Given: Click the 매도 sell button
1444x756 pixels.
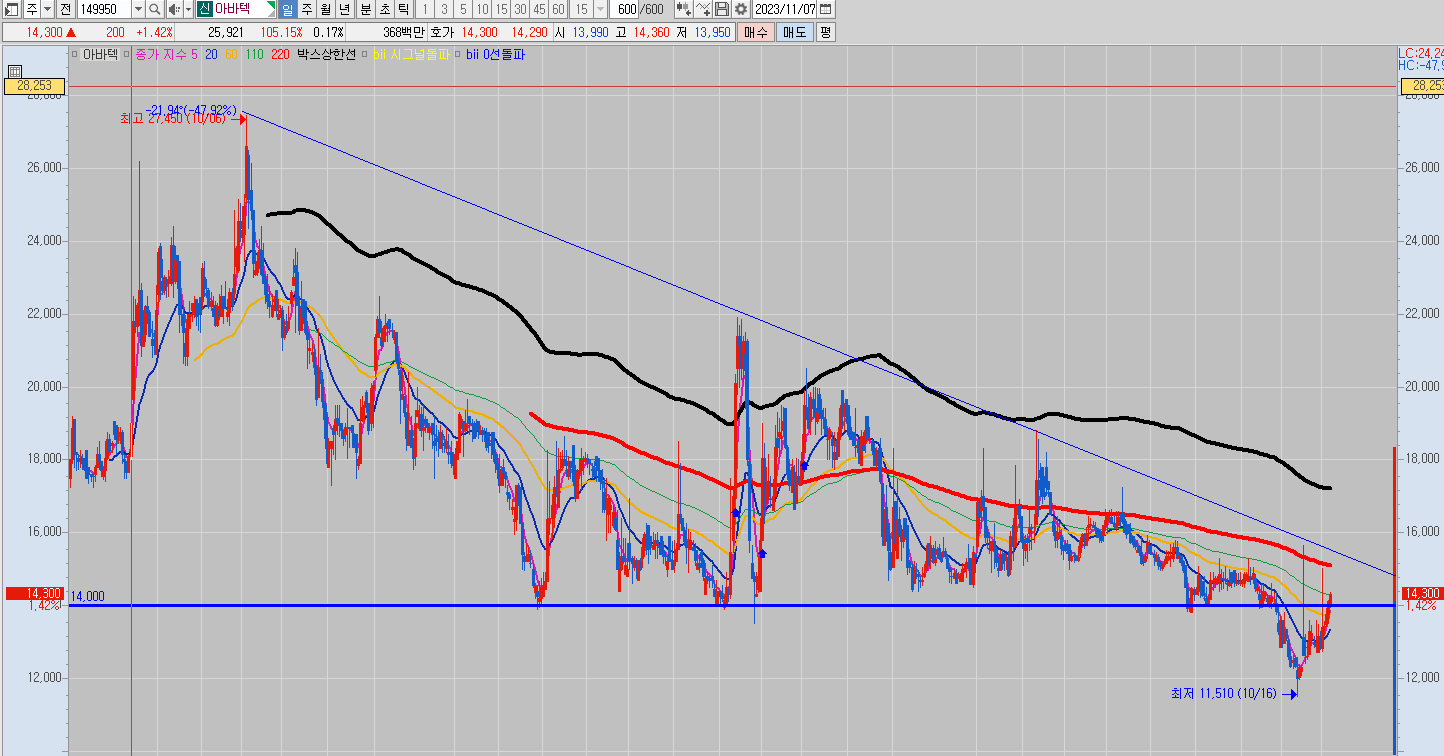Looking at the screenshot, I should [794, 32].
